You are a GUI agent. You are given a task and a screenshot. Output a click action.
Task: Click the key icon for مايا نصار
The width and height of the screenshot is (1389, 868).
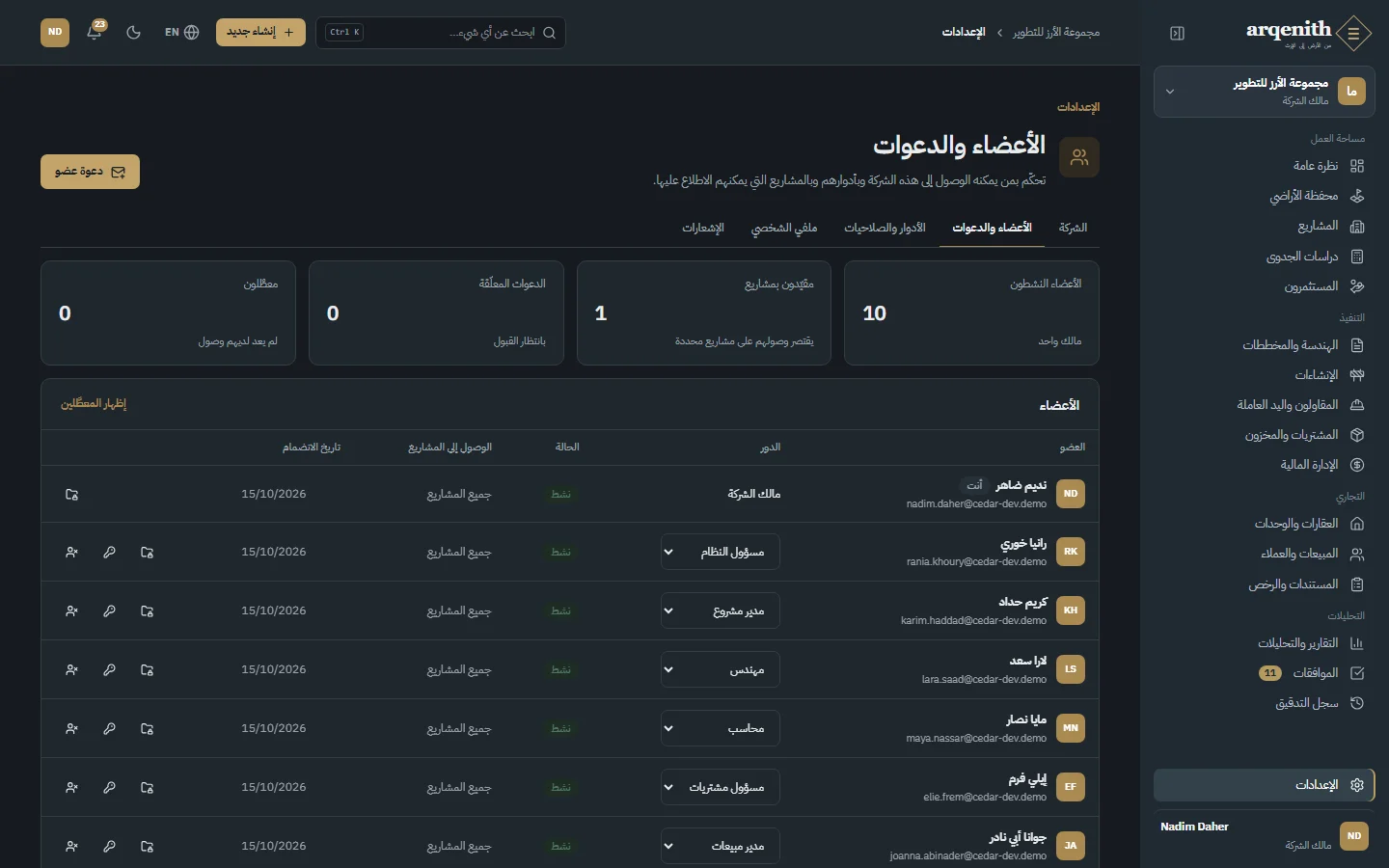(x=109, y=729)
